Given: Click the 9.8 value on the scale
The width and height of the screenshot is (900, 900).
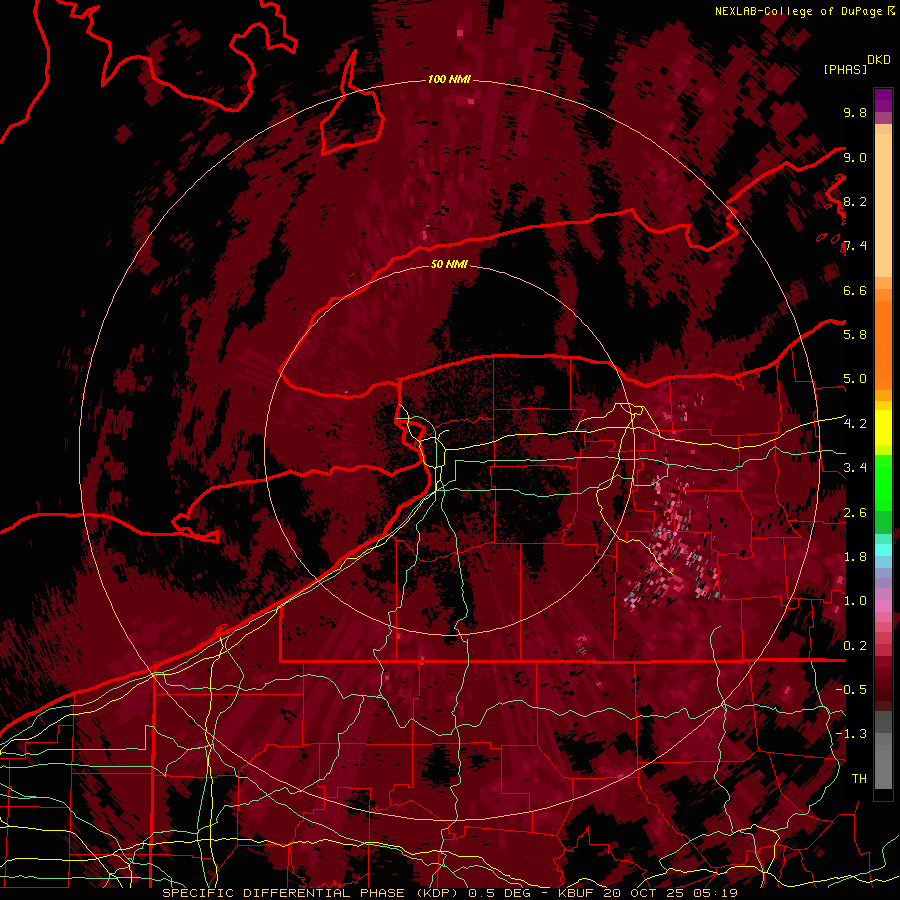Looking at the screenshot, I should (x=855, y=112).
